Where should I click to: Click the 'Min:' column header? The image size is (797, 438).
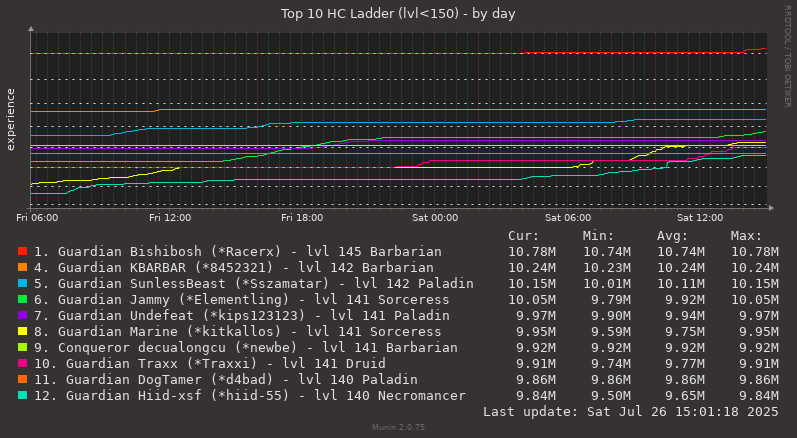click(x=598, y=236)
